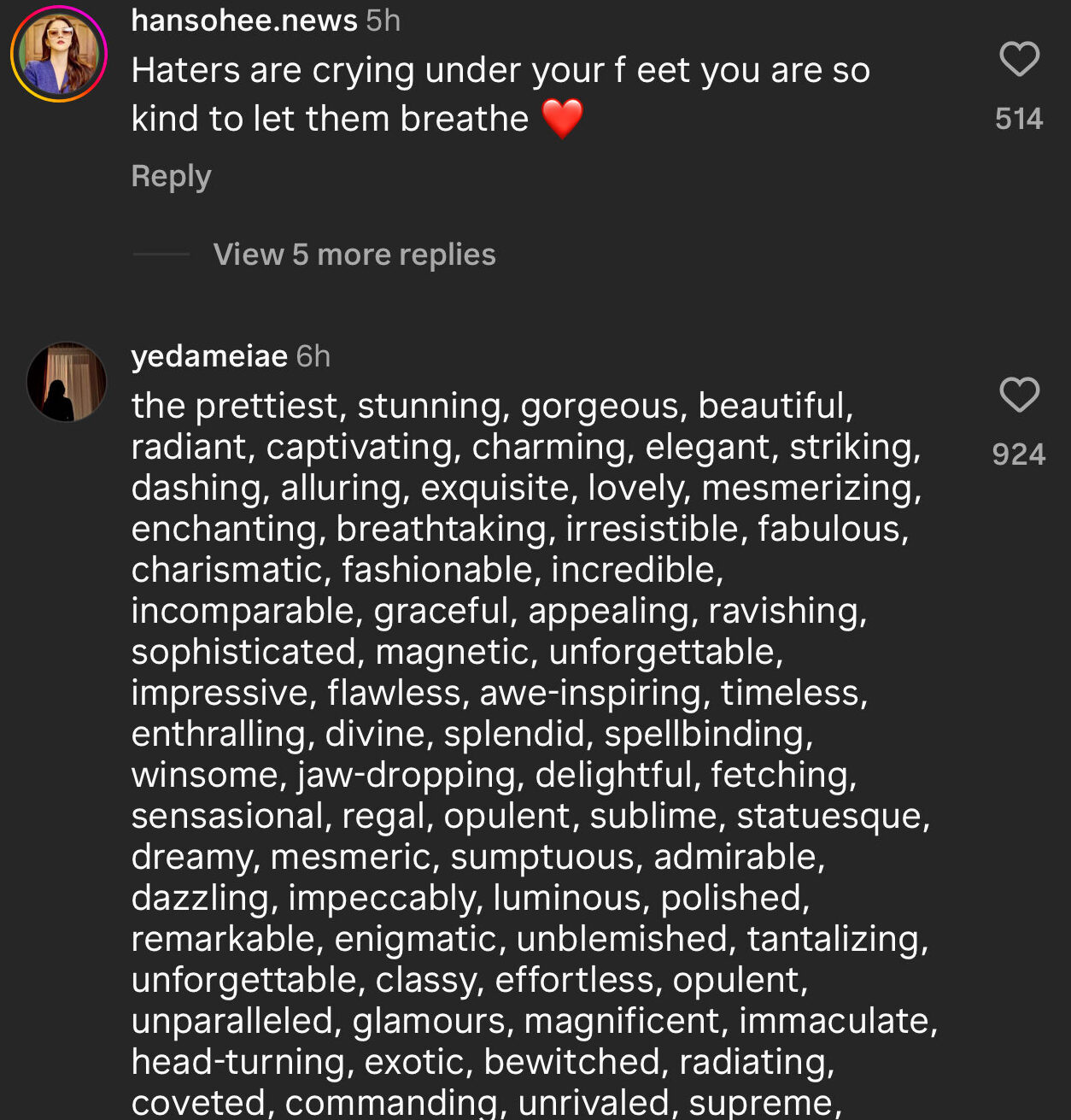Click the 5h timestamp on first comment
Screen dimensions: 1071x1120
coord(383,21)
